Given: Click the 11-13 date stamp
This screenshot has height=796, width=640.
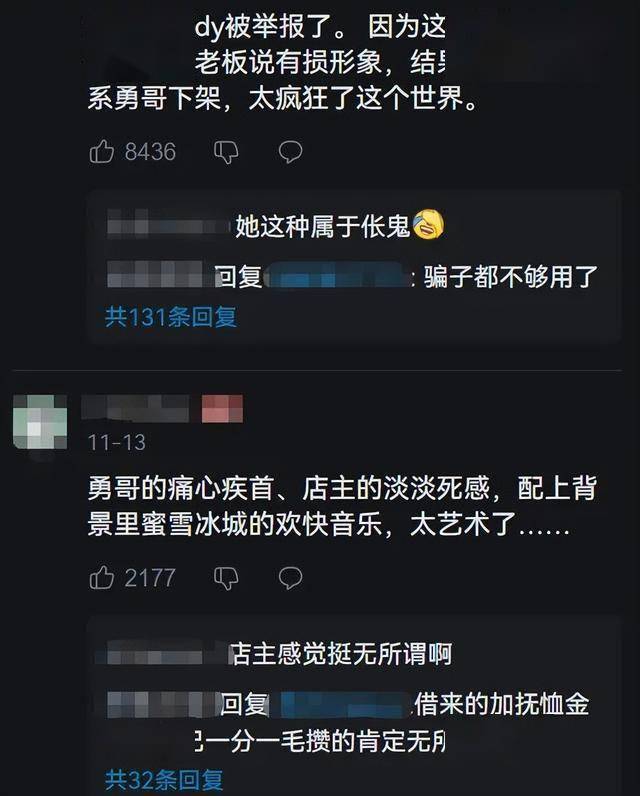Looking at the screenshot, I should [117, 443].
